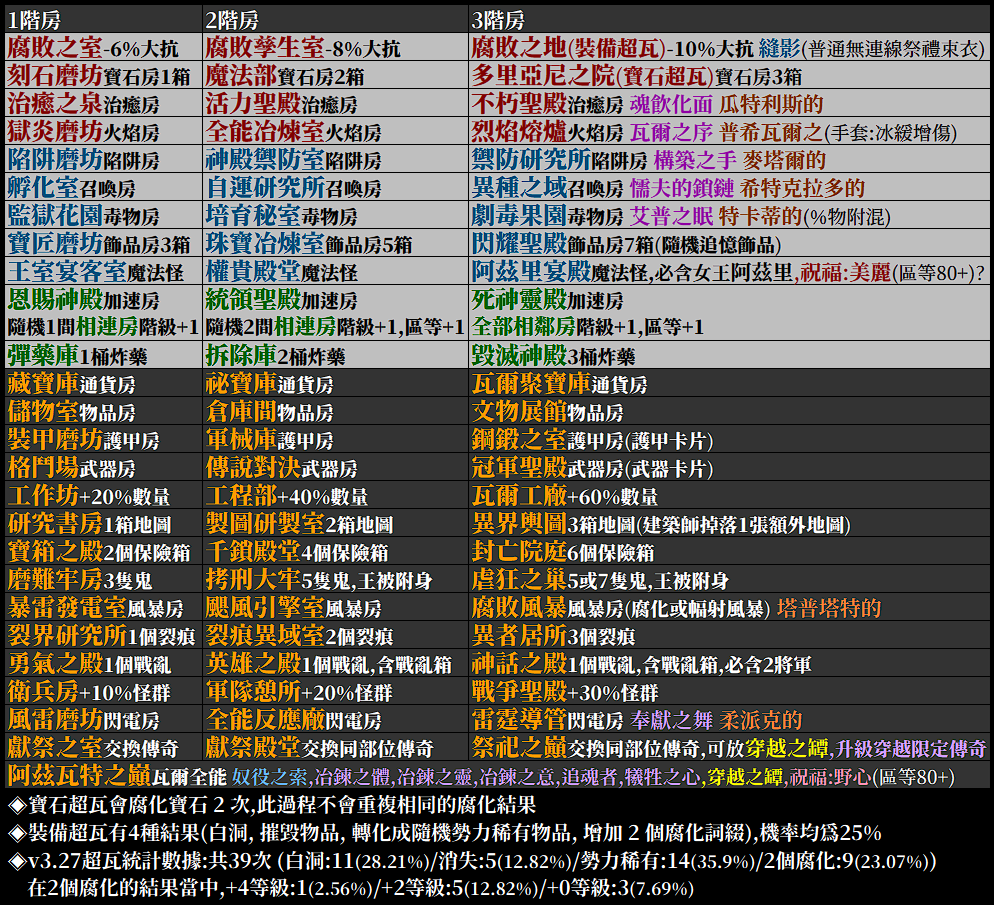Viewport: 994px width, 905px height.
Task: Click '神殿禦防室陷阱房' cell
Action: pos(335,159)
